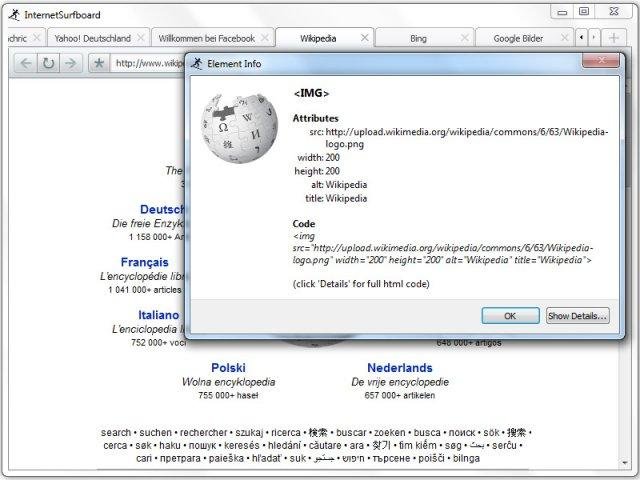This screenshot has width=640, height=480.
Task: Open a new tab with the plus button
Action: (613, 38)
